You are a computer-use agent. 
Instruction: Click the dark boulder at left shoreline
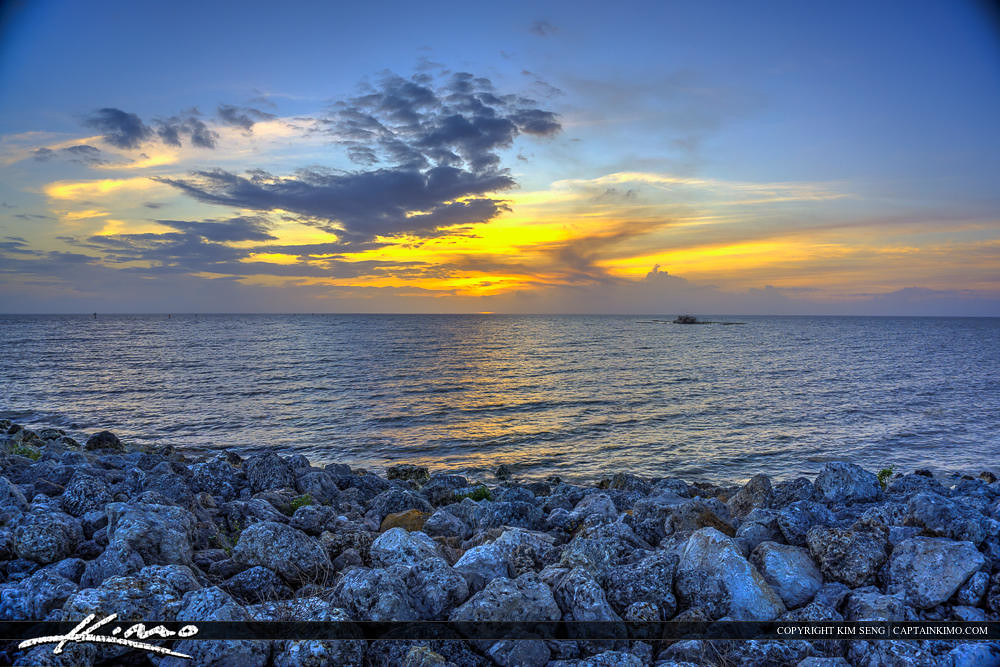103,441
